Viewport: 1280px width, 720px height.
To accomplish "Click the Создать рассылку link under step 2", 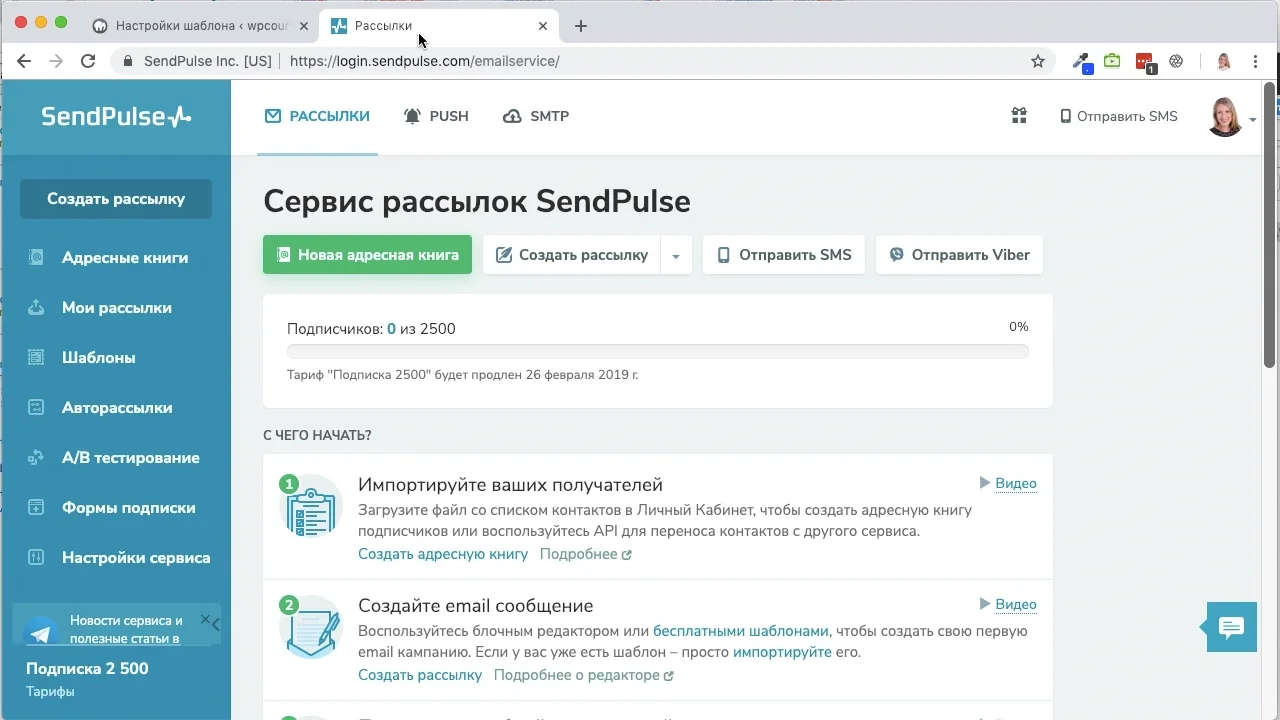I will (420, 675).
